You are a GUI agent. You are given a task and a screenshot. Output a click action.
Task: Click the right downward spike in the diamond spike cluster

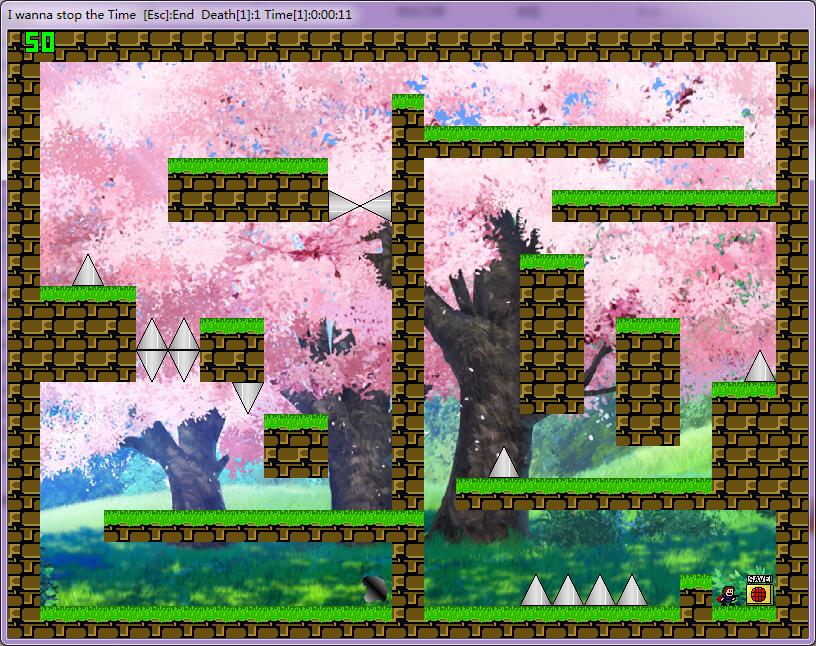(184, 366)
